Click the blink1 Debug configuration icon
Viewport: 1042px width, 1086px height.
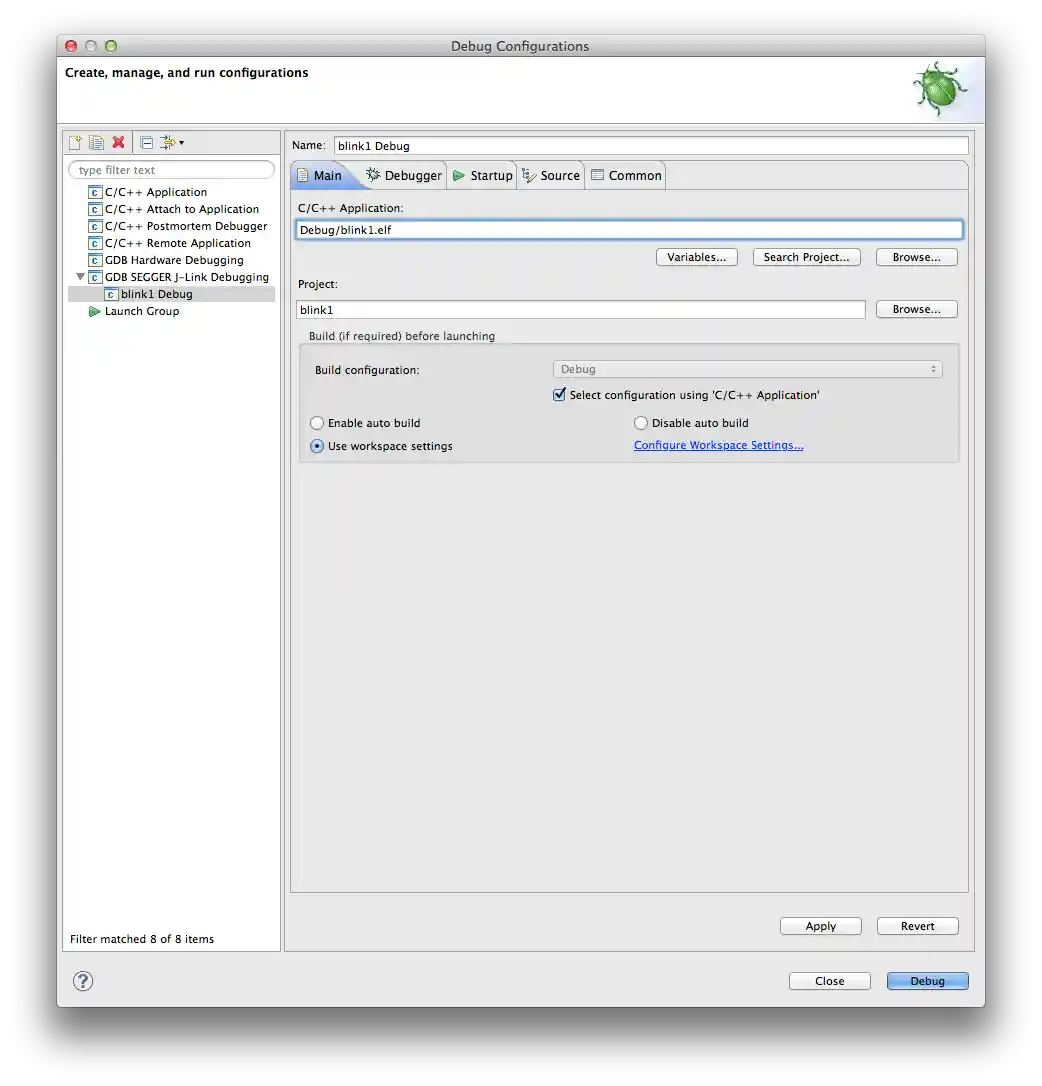click(x=110, y=294)
